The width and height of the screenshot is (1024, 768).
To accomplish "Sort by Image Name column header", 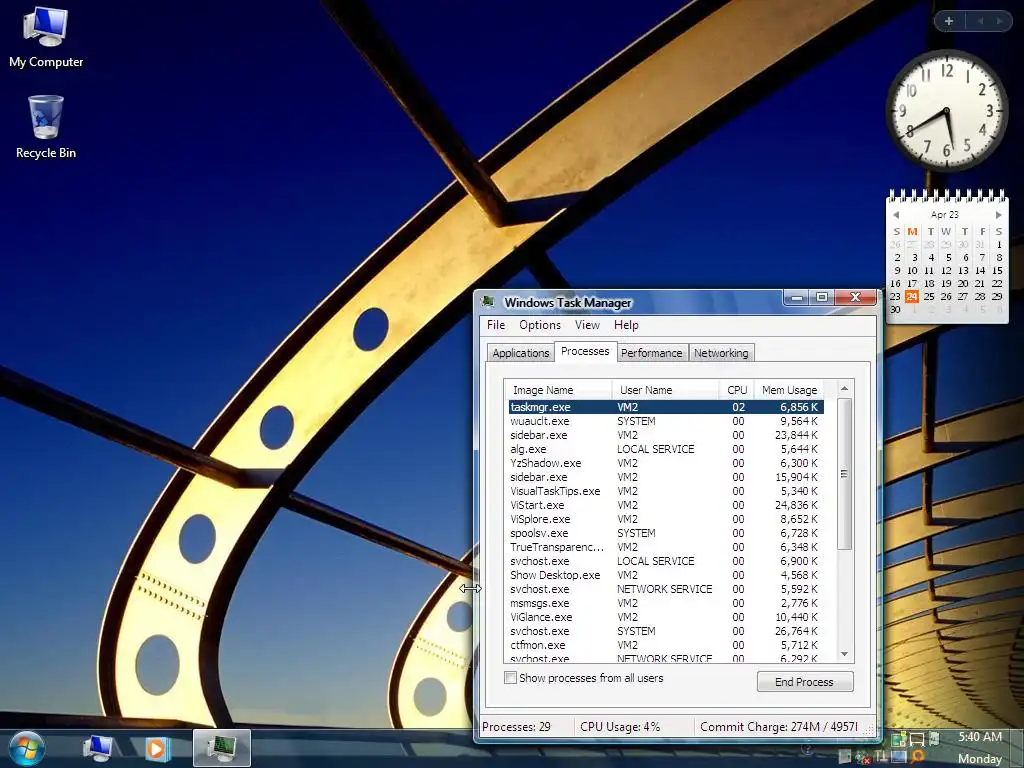I will click(x=558, y=390).
